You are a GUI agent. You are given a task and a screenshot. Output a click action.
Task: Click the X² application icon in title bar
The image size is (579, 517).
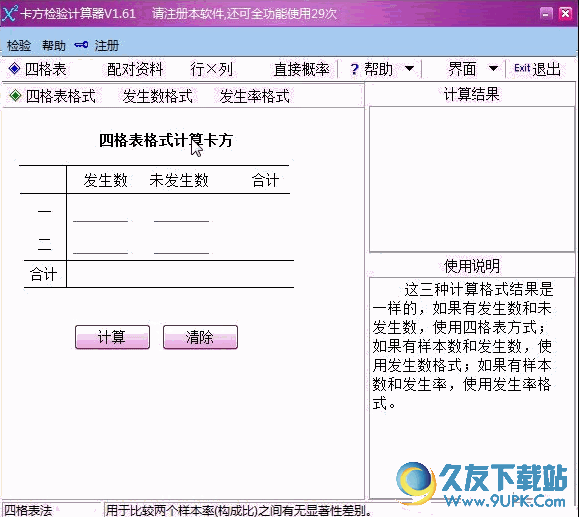point(10,14)
